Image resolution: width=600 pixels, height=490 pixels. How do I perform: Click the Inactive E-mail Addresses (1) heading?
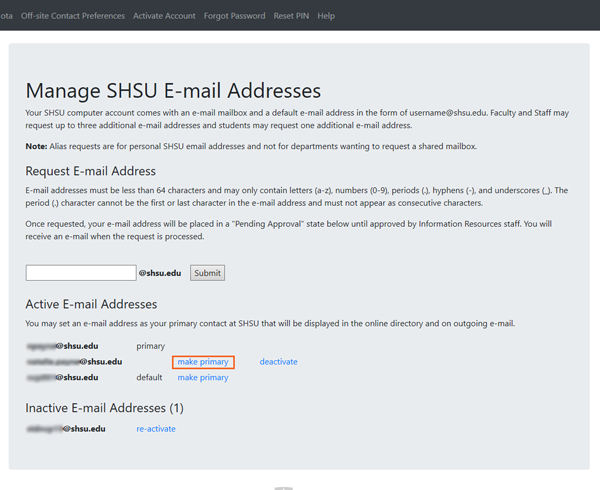(104, 408)
